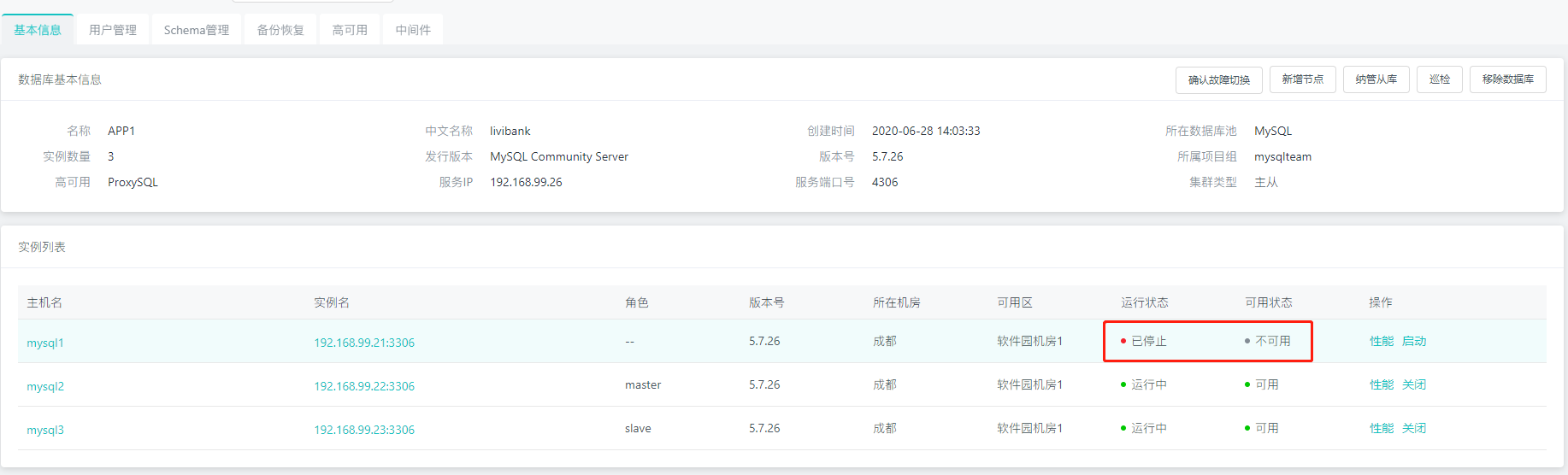Screen dimensions: 1568x475
Task: Click 启动 to start mysql1
Action: (1414, 341)
